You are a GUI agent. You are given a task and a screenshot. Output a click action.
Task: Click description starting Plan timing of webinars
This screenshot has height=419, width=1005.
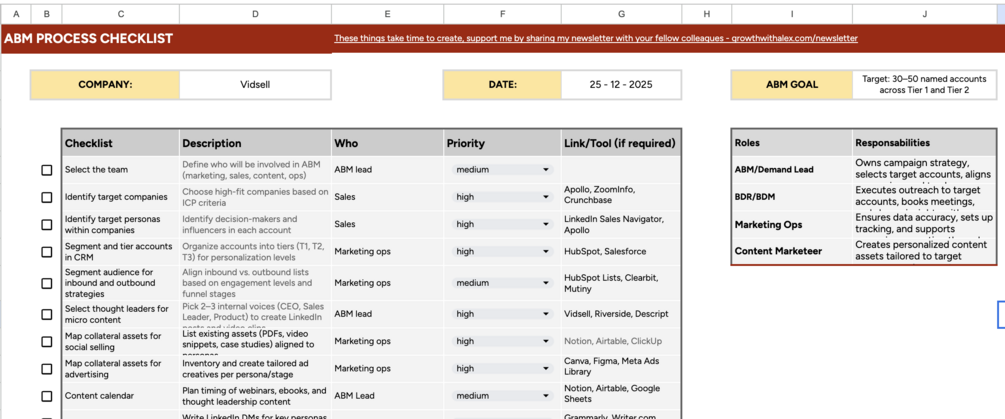(x=255, y=396)
